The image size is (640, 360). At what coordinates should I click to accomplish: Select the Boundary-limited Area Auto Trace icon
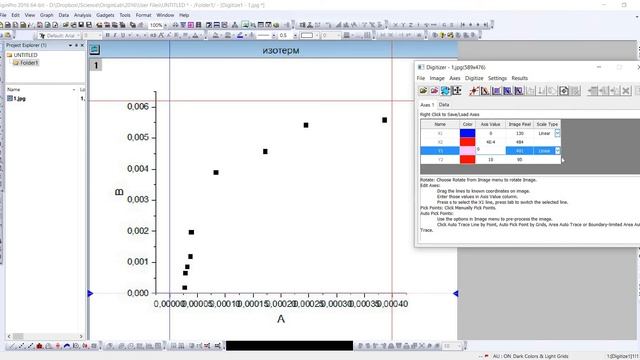(x=518, y=91)
